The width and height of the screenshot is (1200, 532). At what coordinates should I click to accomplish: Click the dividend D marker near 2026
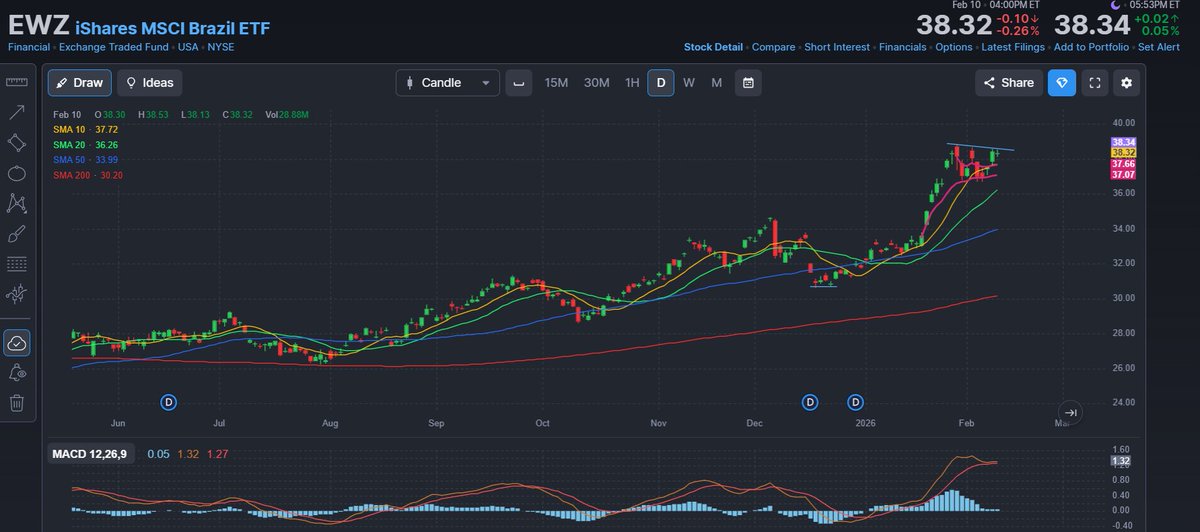(x=856, y=402)
